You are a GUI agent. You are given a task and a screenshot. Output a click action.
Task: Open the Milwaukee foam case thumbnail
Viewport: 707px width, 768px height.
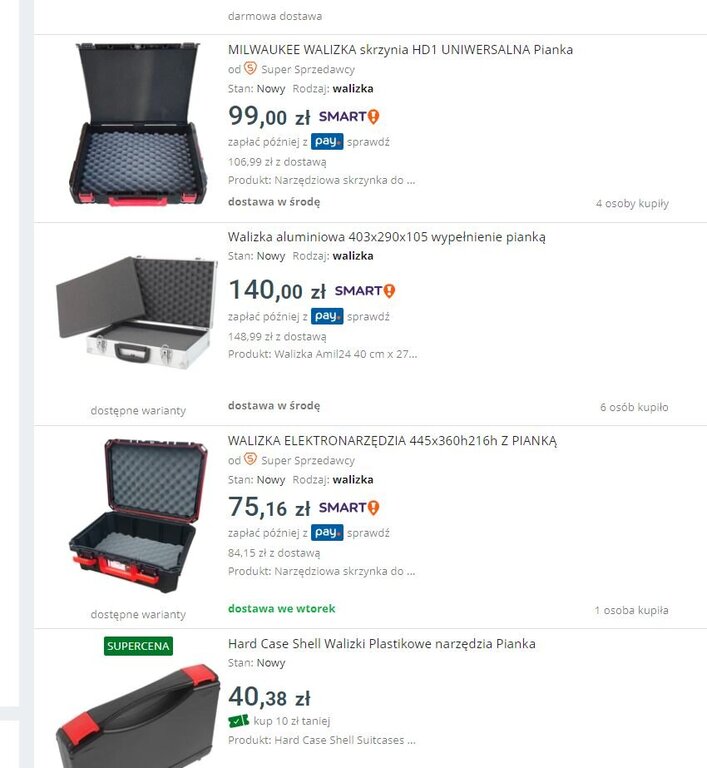[x=138, y=124]
